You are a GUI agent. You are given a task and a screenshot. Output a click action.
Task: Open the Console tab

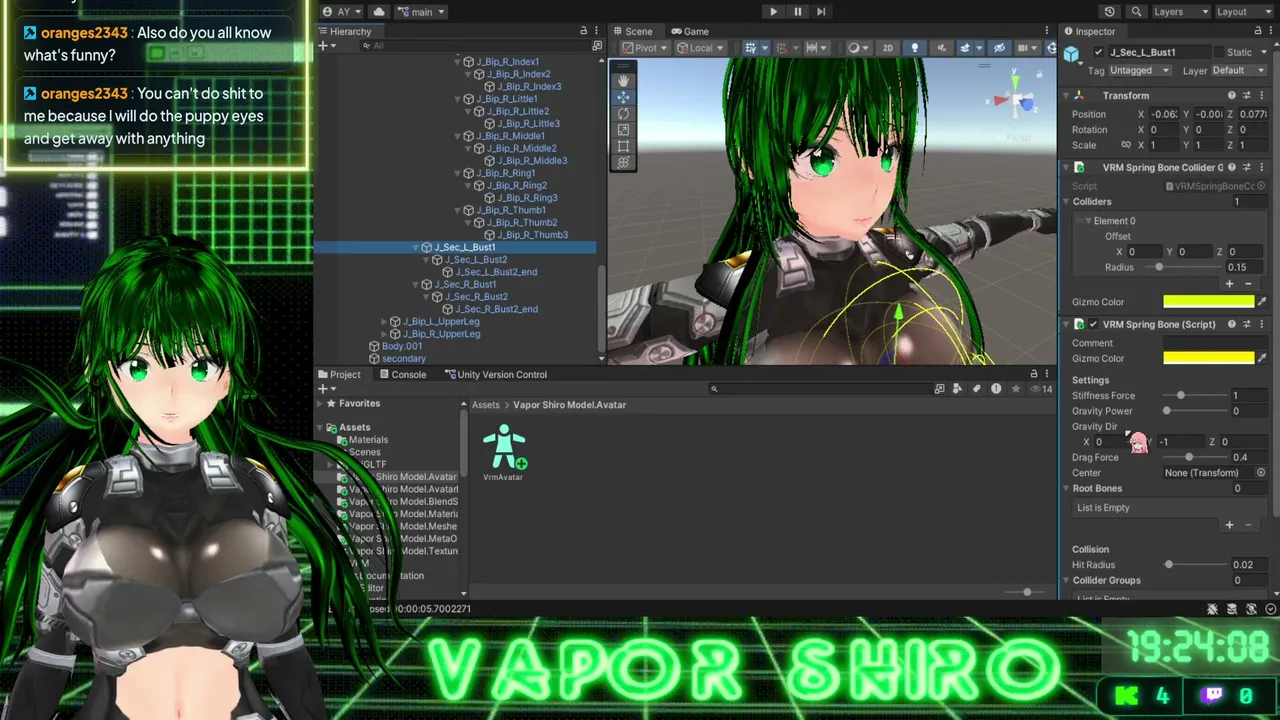[402, 374]
